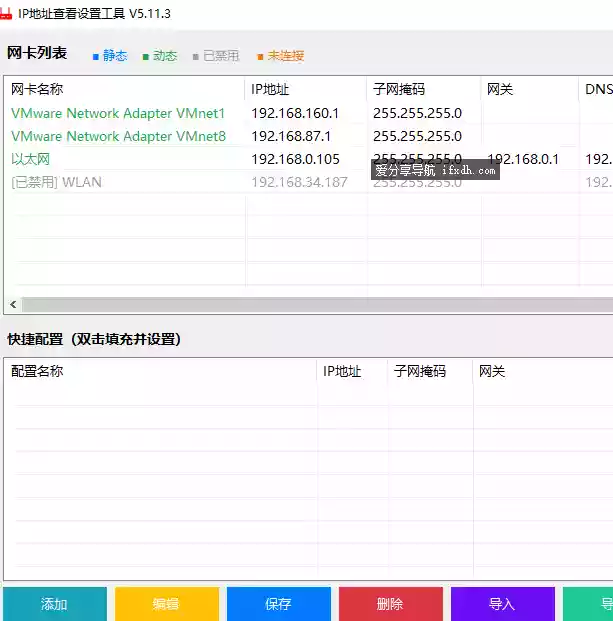Click IP address 192.168.160.1
613x621 pixels.
(295, 113)
